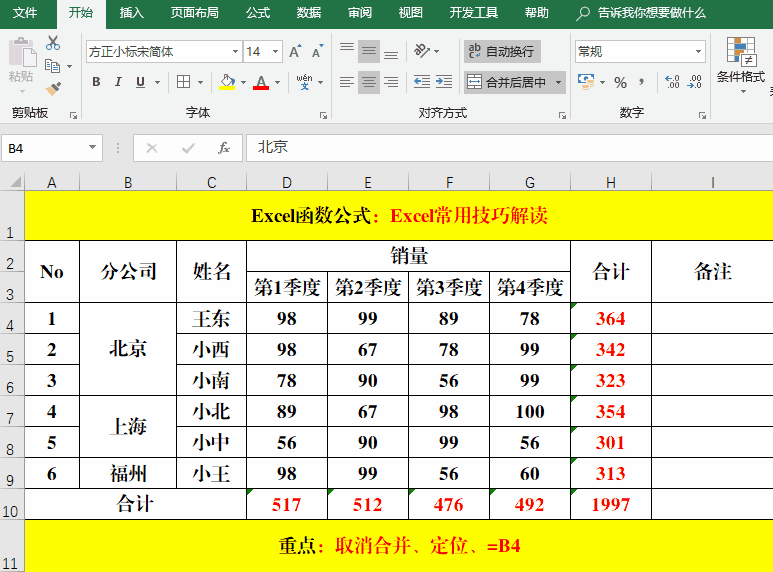Toggle wrap text (自动换行)
This screenshot has height=572, width=773.
502,51
